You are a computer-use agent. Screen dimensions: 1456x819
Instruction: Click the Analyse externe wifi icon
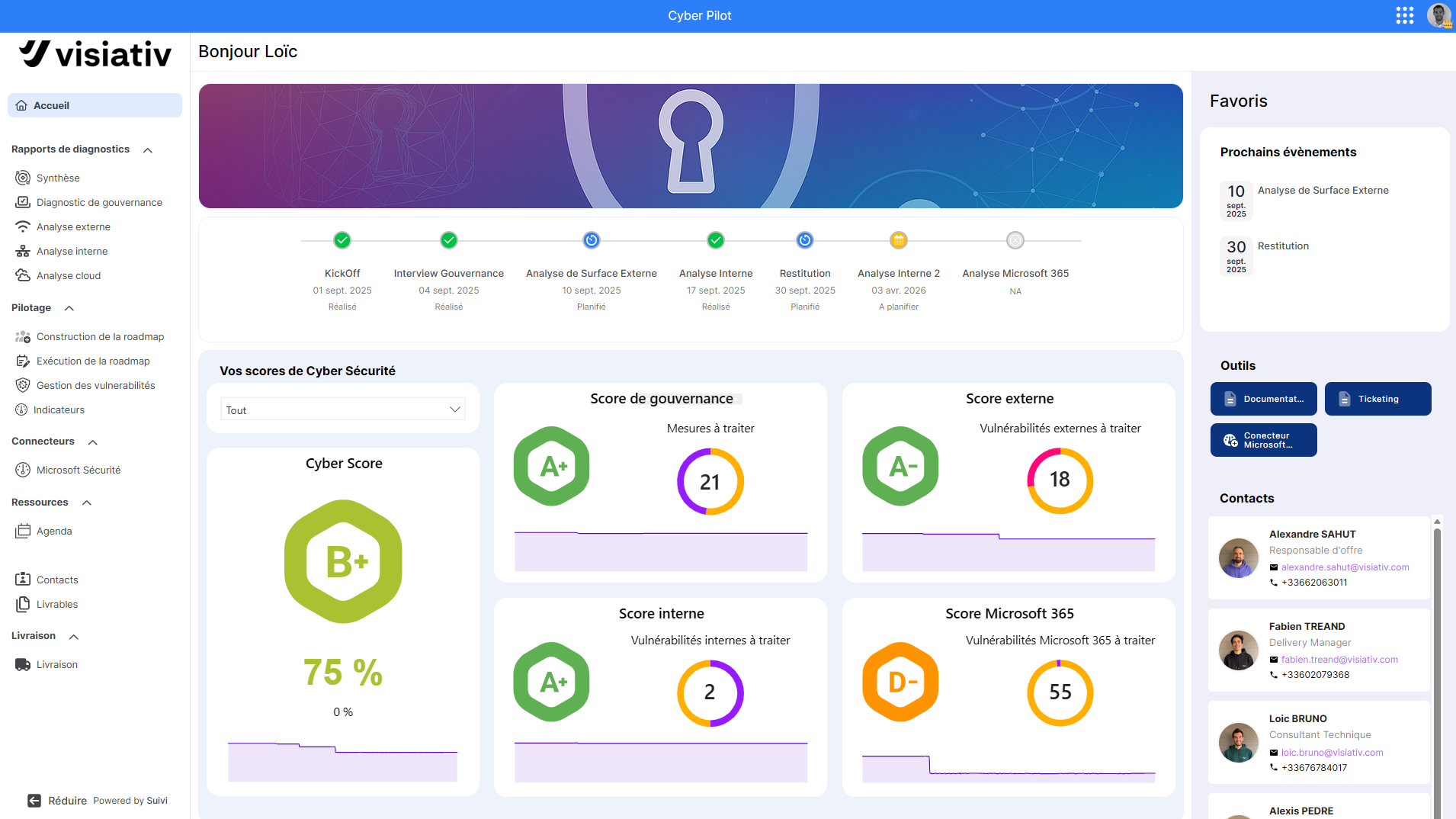click(23, 226)
